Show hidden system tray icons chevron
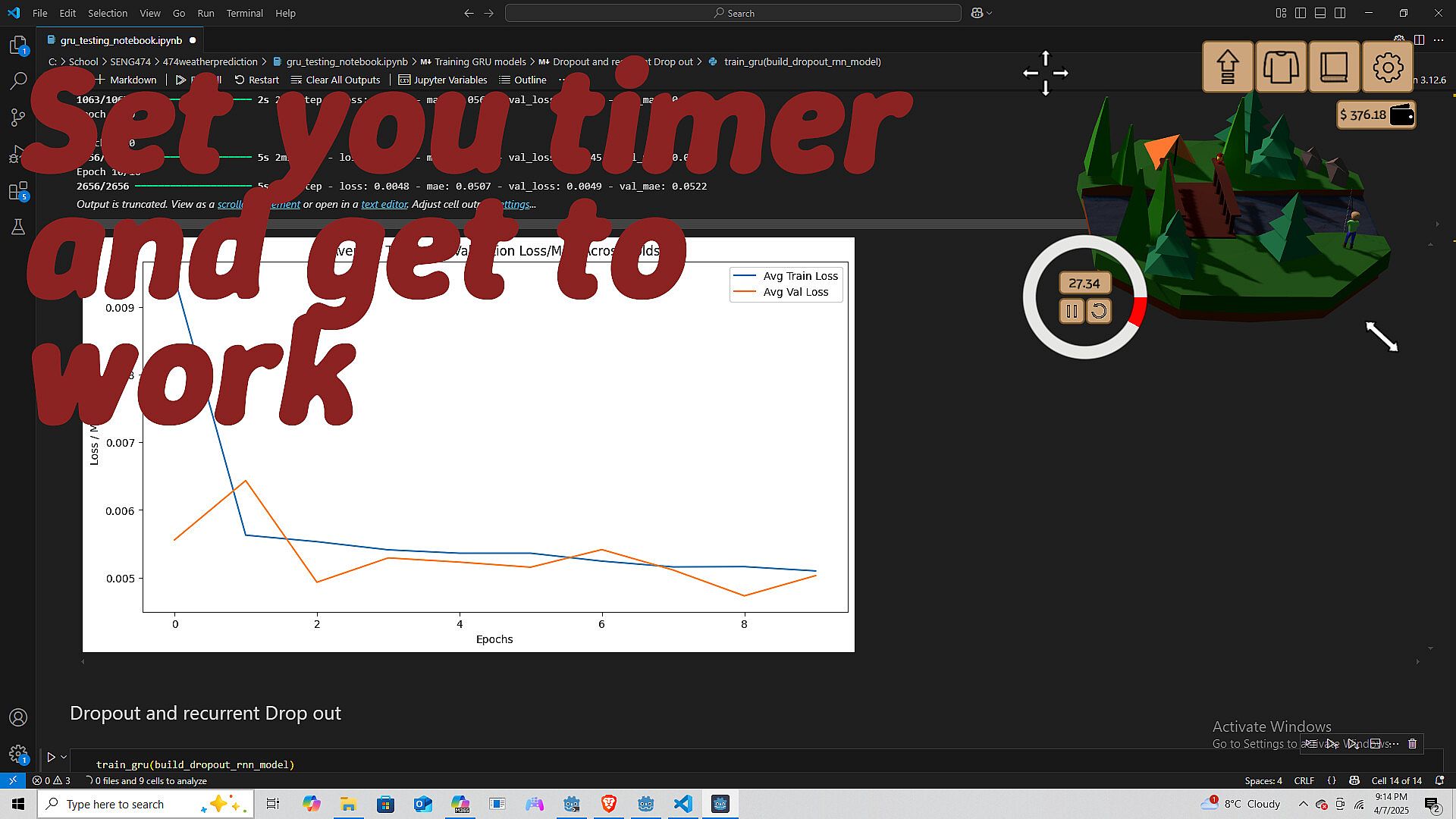The image size is (1456, 819). (x=1303, y=804)
